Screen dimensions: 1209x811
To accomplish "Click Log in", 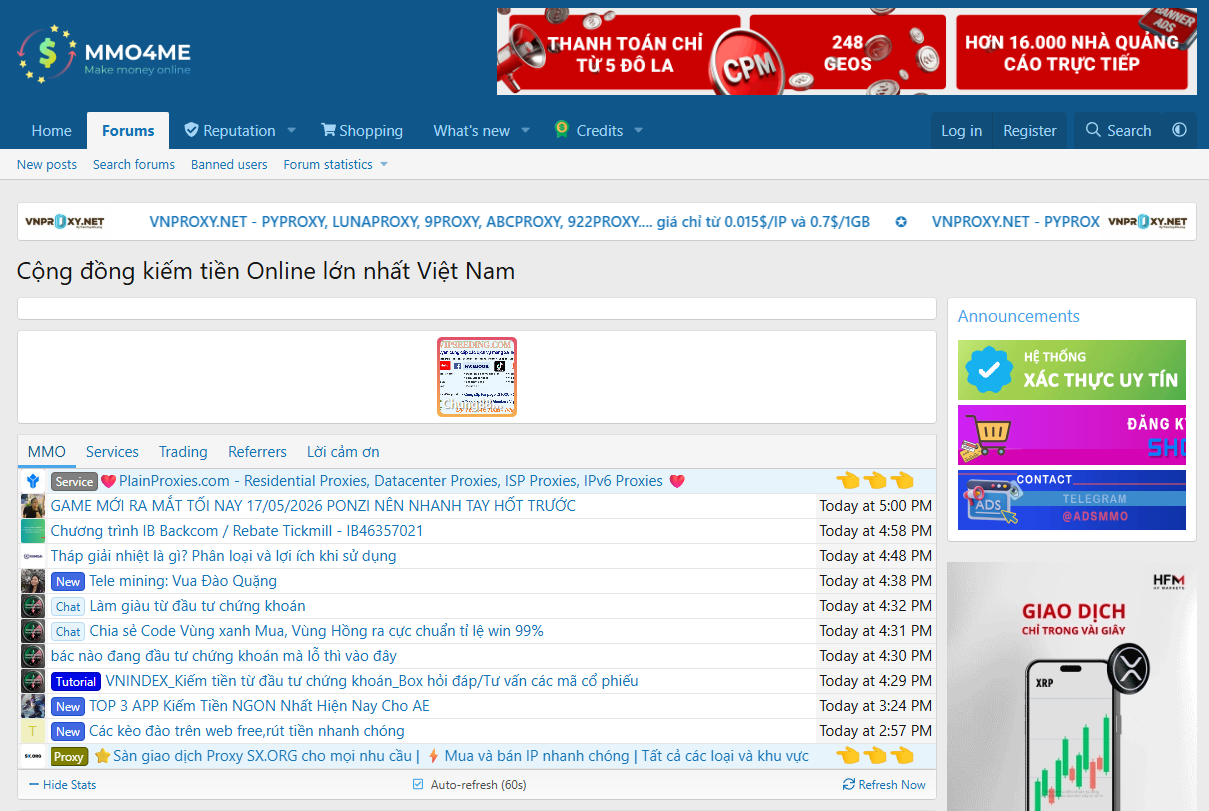I will point(961,130).
